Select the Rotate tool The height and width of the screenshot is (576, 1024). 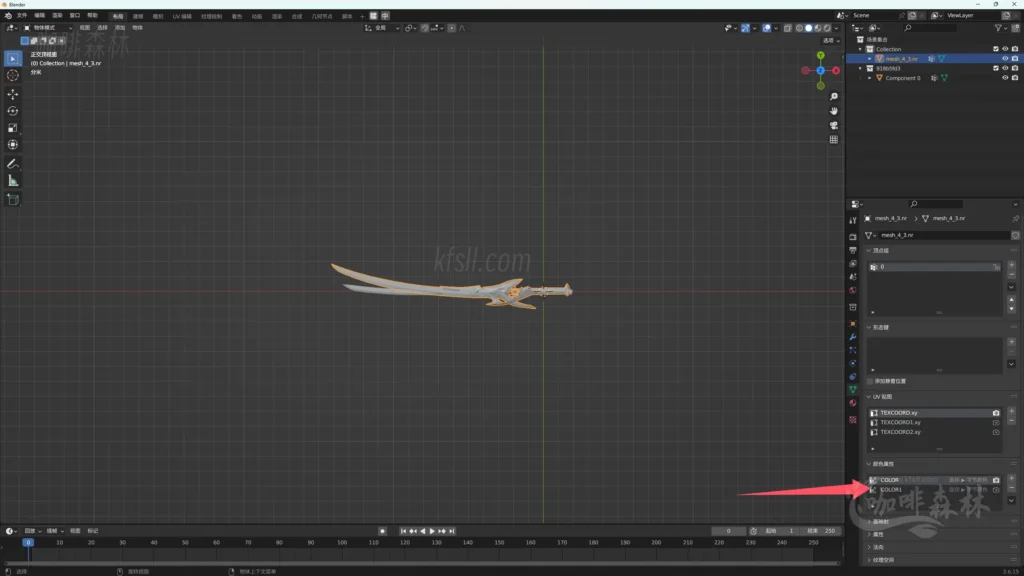tap(13, 111)
